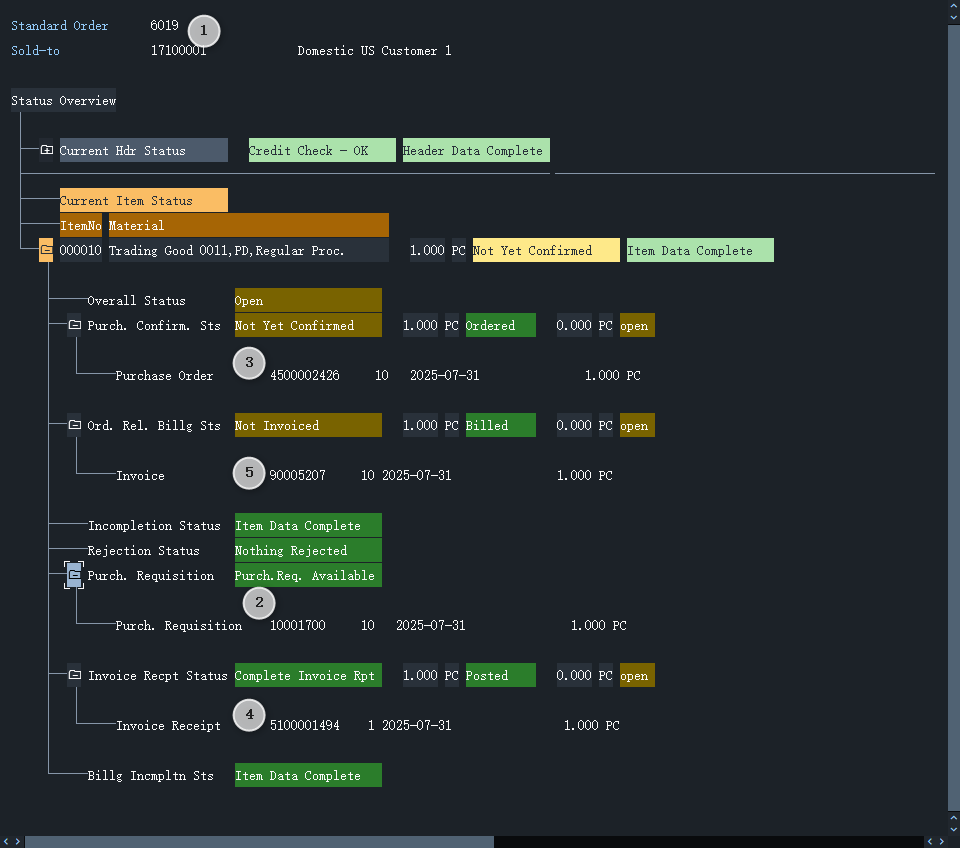The height and width of the screenshot is (848, 960).
Task: Click the Header Data Complete status
Action: point(476,150)
